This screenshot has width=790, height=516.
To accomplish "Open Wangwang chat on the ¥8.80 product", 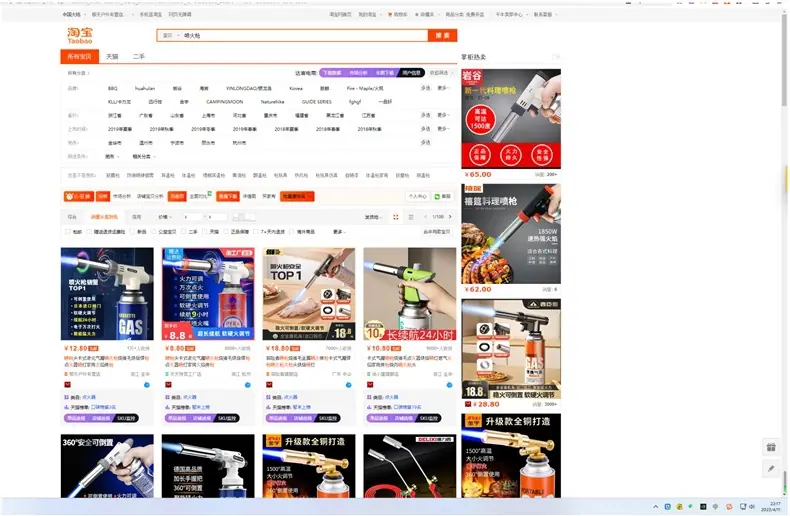I will coord(247,385).
